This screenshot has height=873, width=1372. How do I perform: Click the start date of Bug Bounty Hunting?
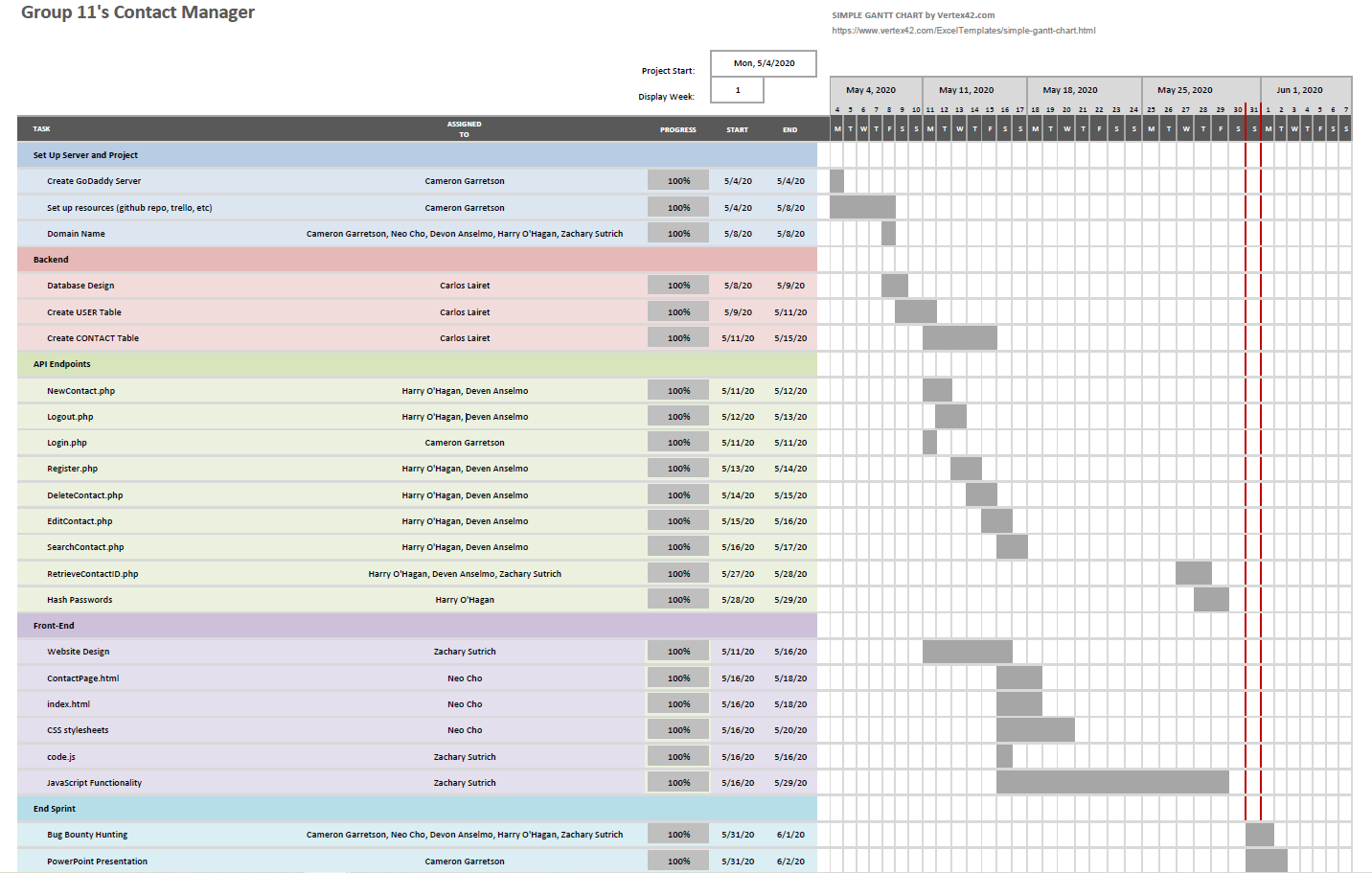[x=737, y=835]
